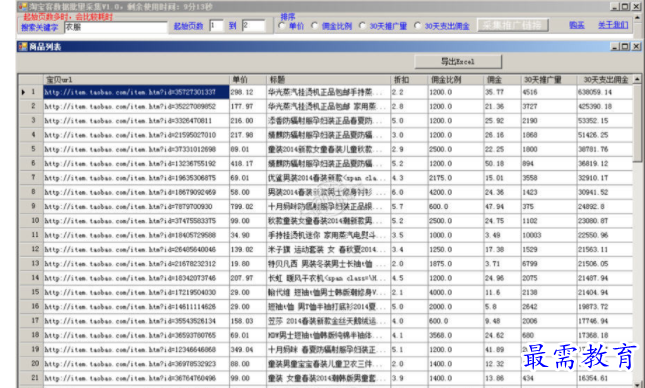Viewport: 645px width, 388px height.
Task: Click commission ratio 4200.0 in row 8
Action: click(456, 192)
